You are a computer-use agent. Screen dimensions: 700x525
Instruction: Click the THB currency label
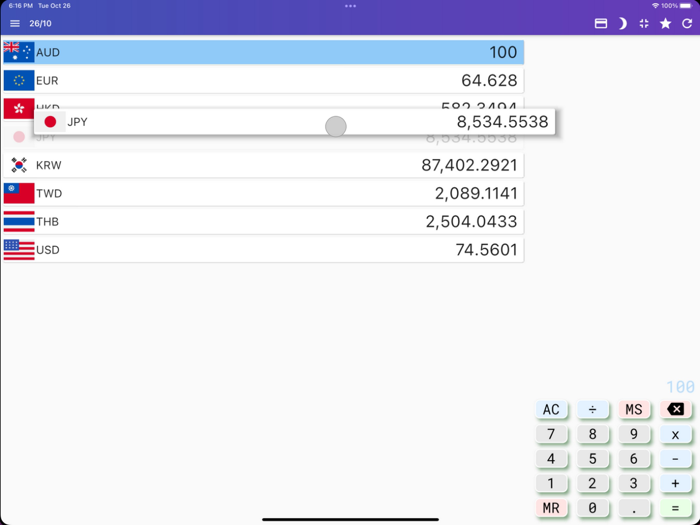pyautogui.click(x=47, y=221)
